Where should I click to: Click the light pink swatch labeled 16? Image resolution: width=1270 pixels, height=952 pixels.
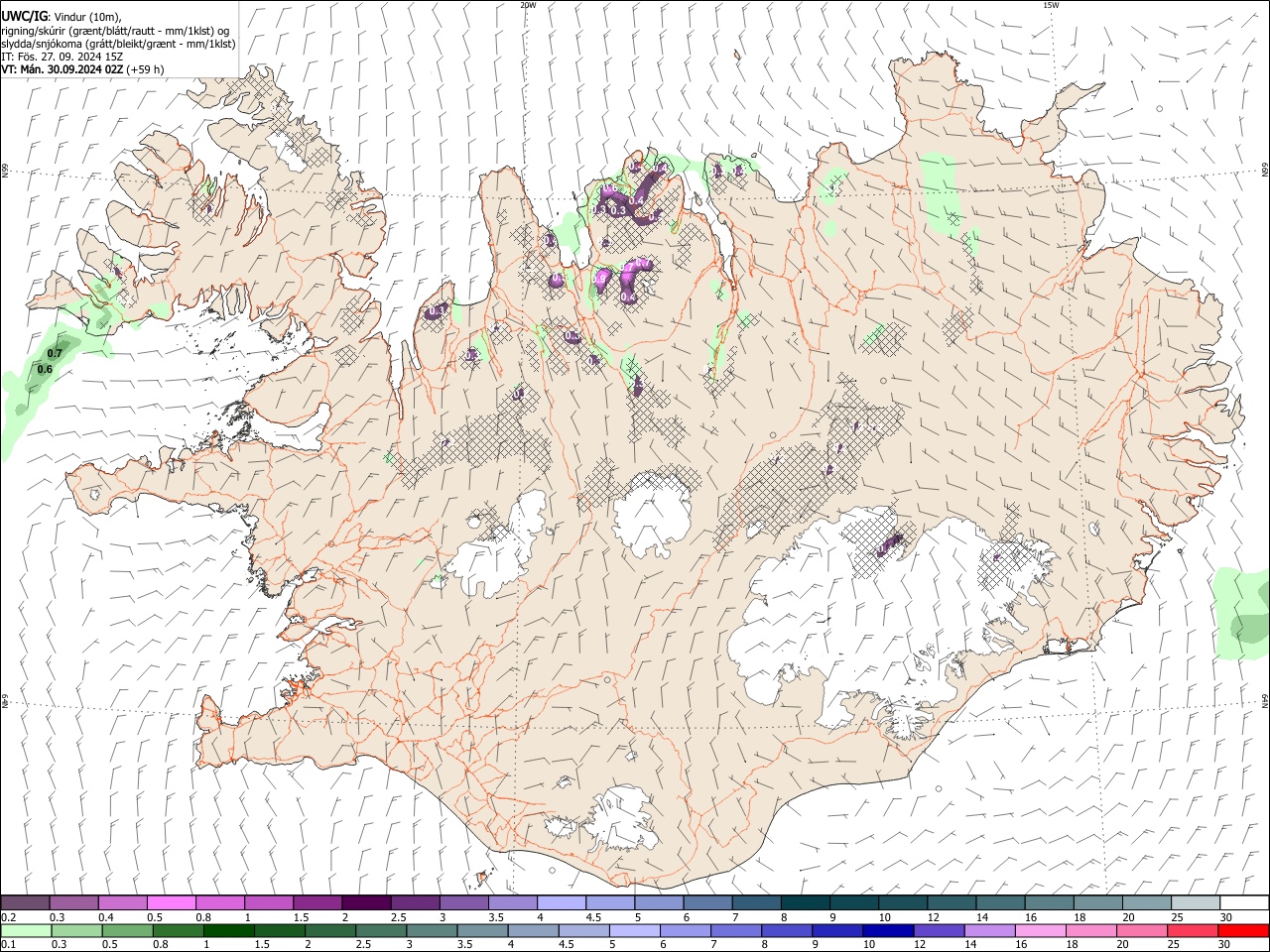(x=1040, y=930)
